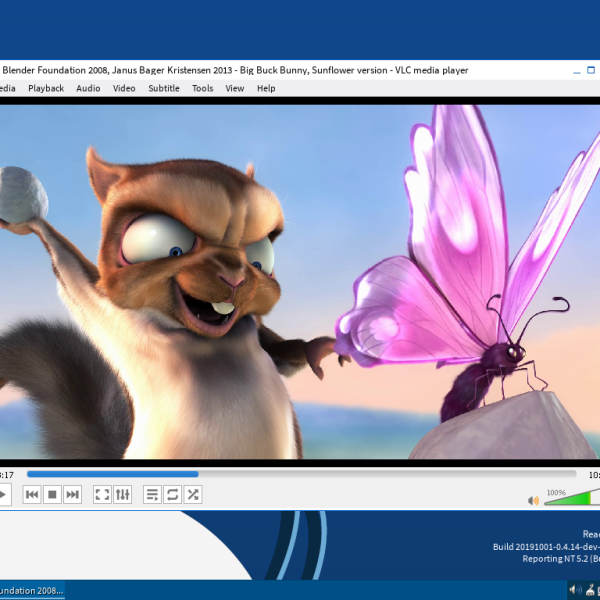Toggle the playlist view

152,494
